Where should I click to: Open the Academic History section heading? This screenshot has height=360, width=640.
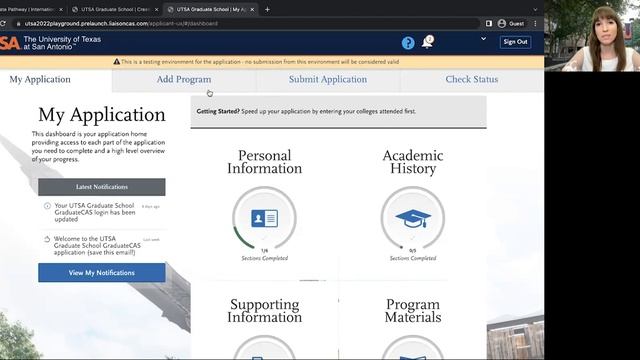(x=413, y=162)
